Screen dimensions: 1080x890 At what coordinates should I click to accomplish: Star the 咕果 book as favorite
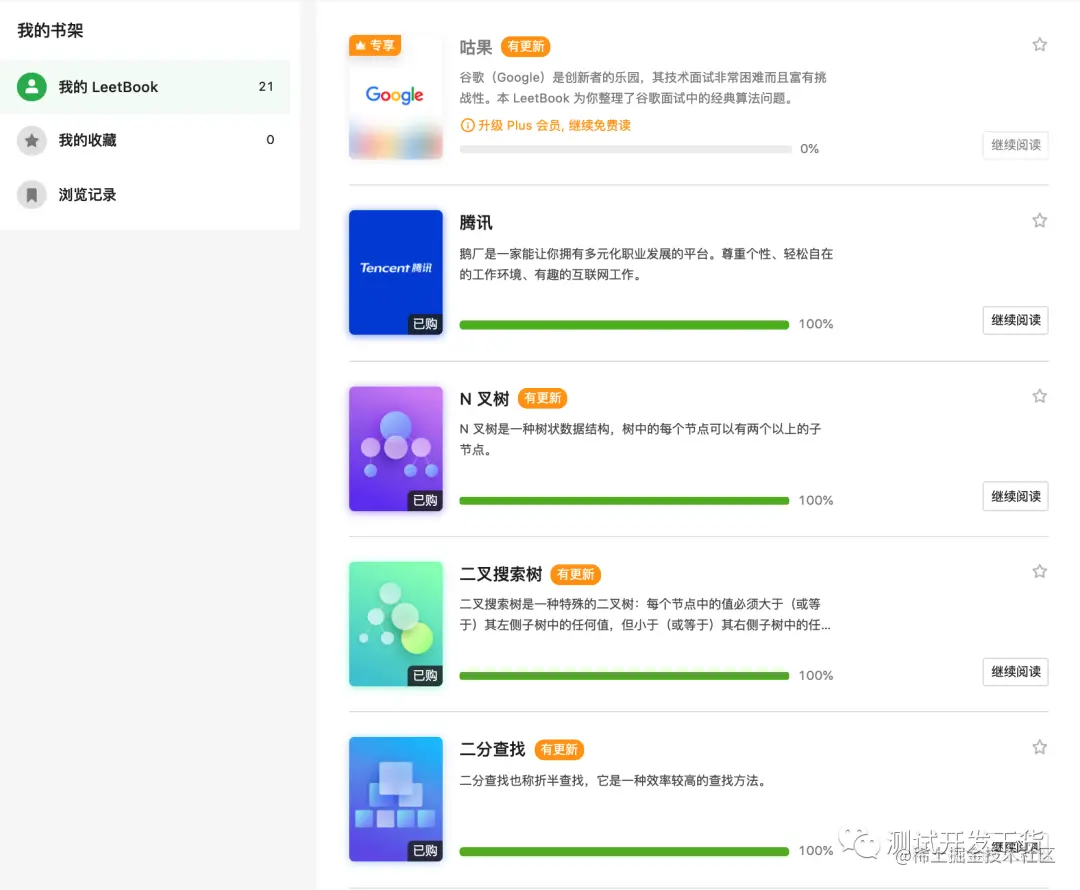1039,44
